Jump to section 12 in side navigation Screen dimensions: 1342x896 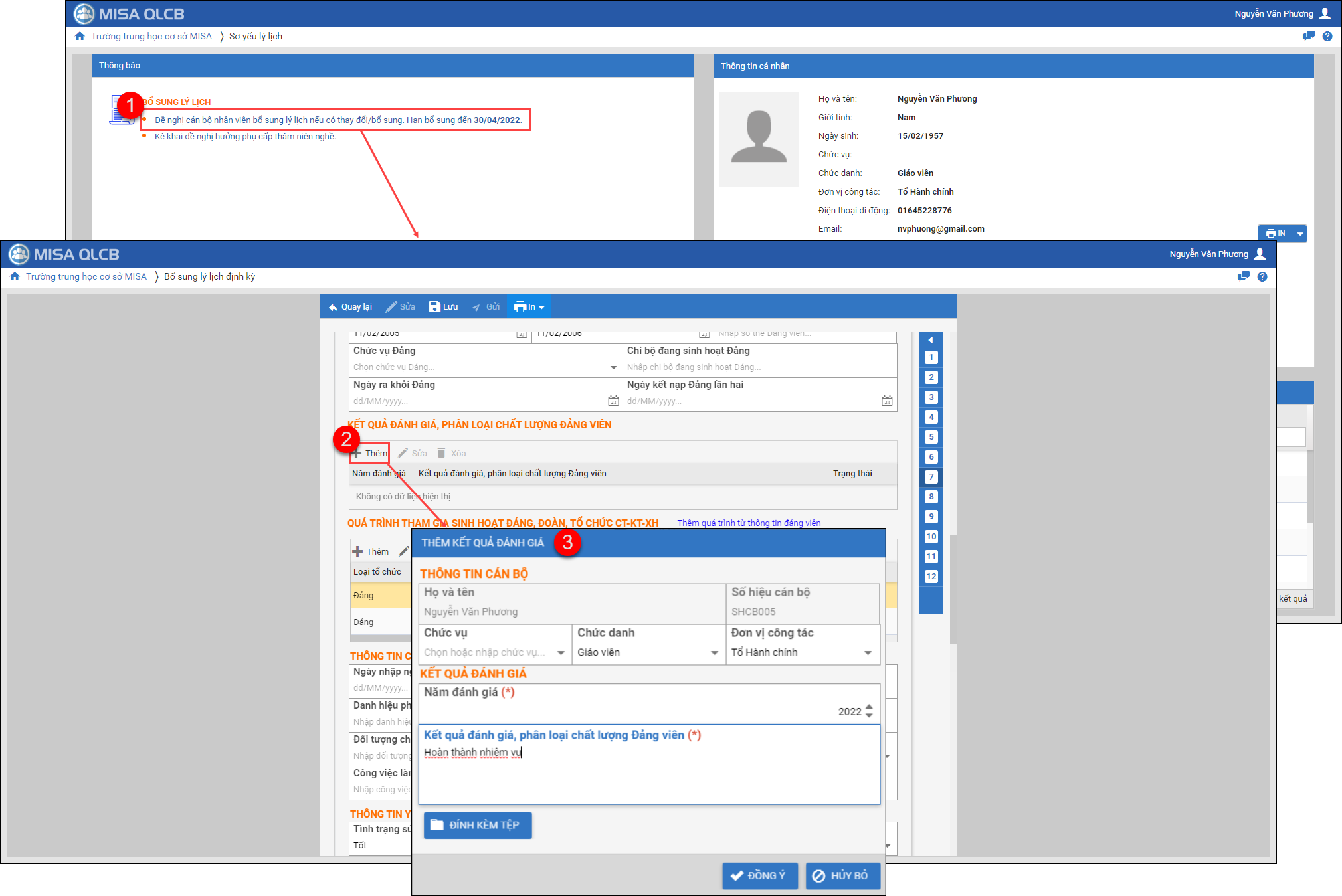click(931, 576)
